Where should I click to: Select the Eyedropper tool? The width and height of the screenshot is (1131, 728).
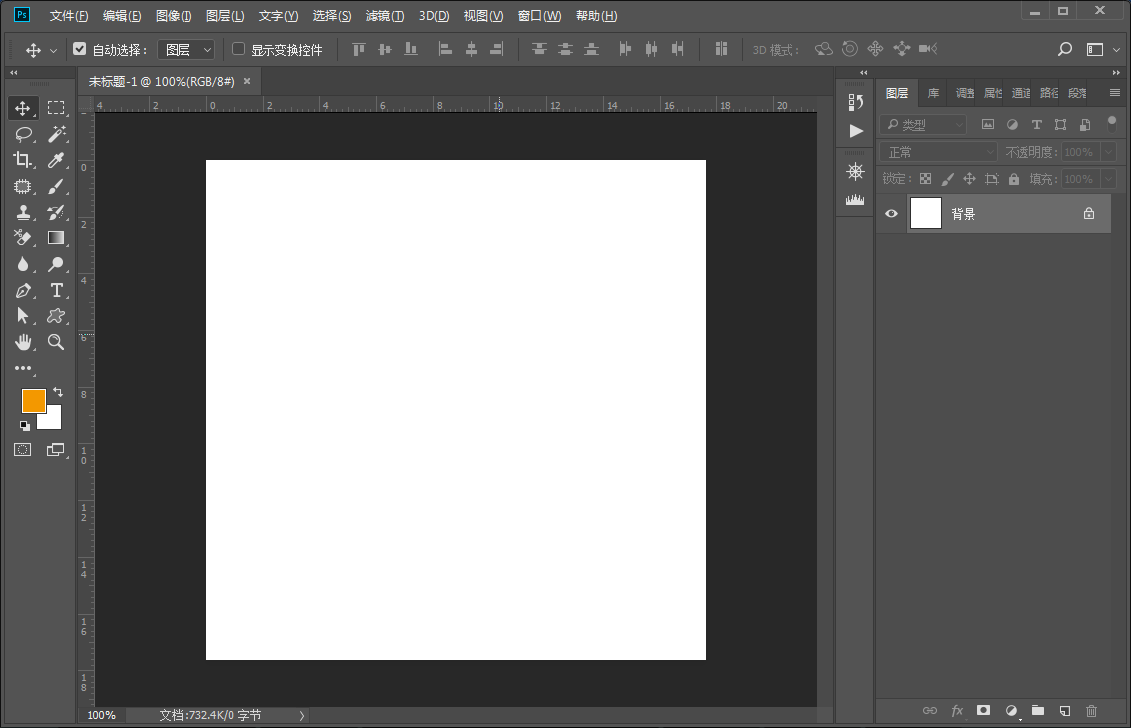point(57,160)
